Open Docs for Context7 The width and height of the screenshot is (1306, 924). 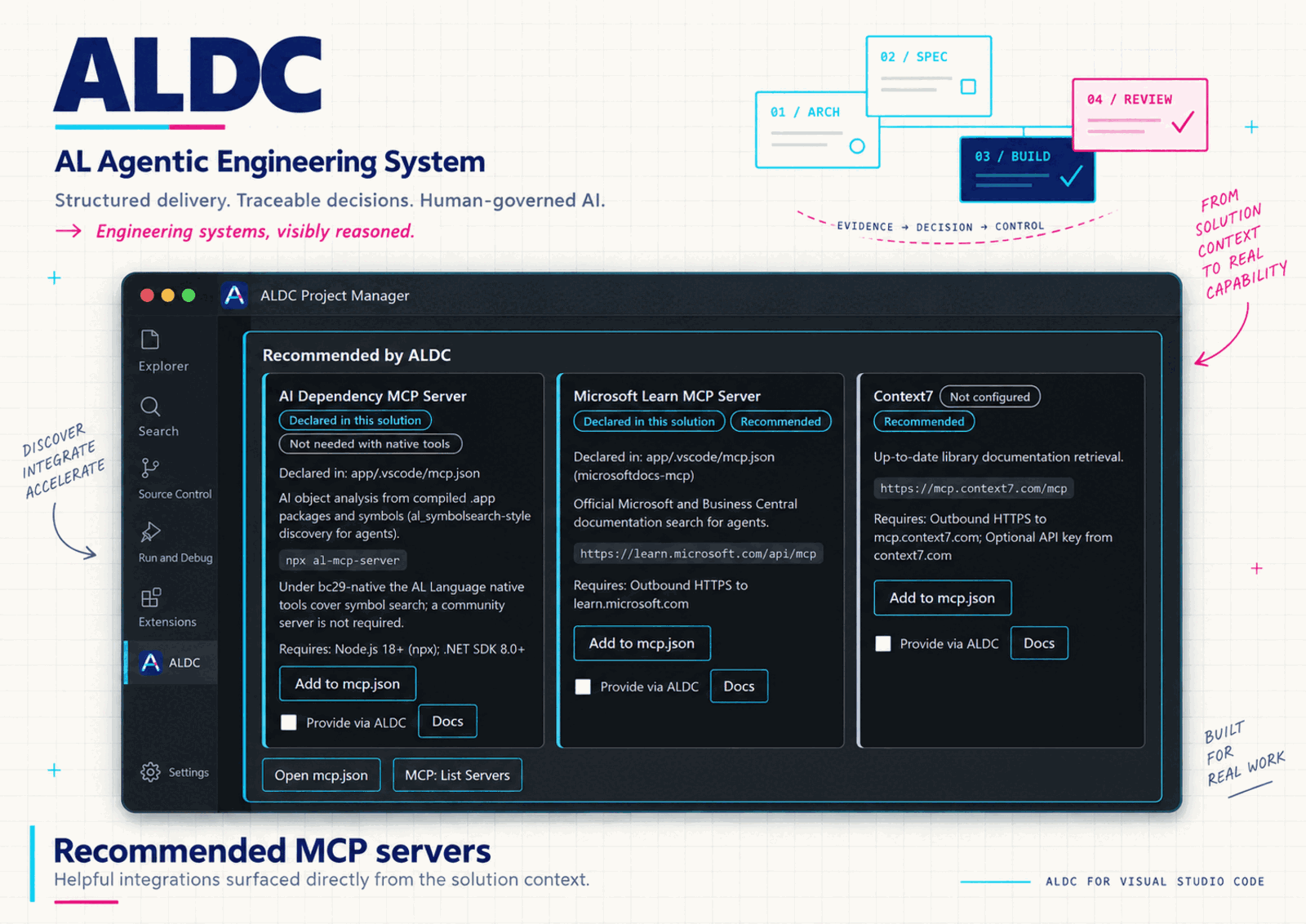pos(1039,643)
